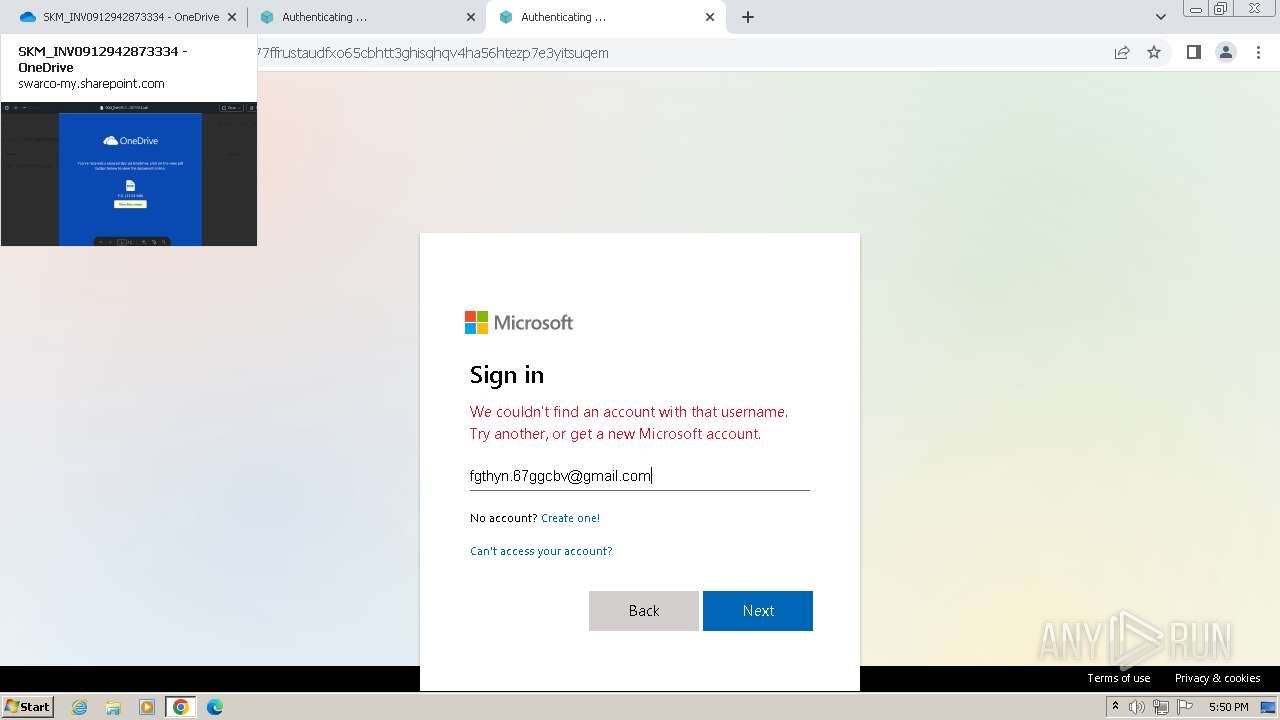Close the SKM_INV OneDrive tab
The height and width of the screenshot is (720, 1280).
(232, 17)
